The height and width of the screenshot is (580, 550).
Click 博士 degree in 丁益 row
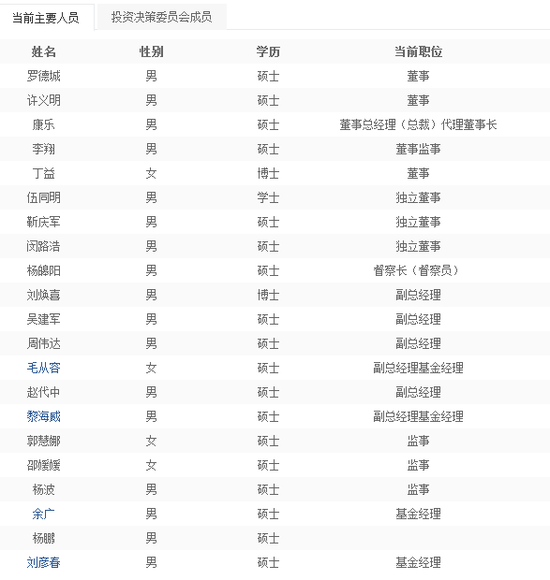point(268,173)
